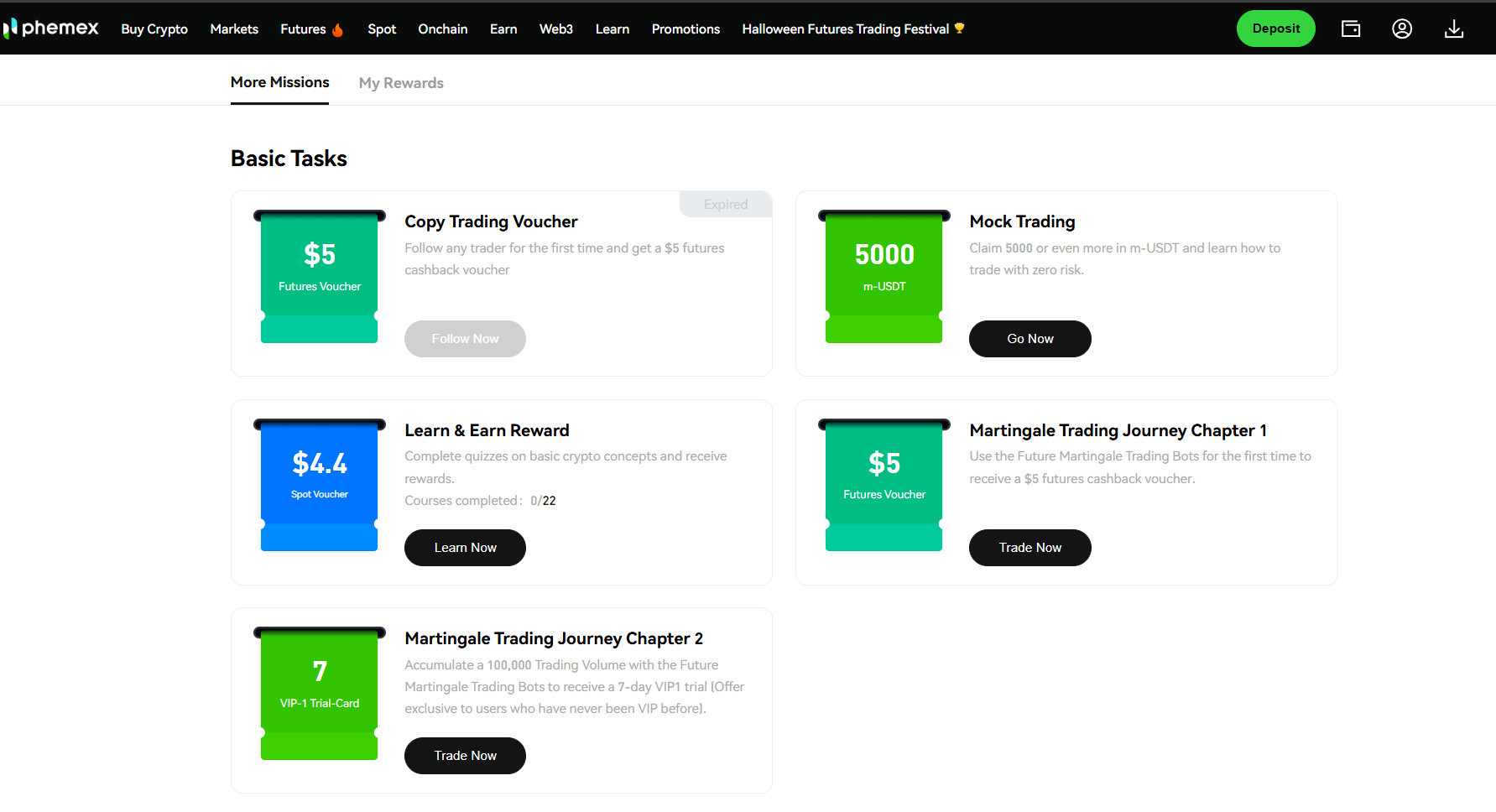Open the Markets page
1496x812 pixels.
[x=234, y=29]
